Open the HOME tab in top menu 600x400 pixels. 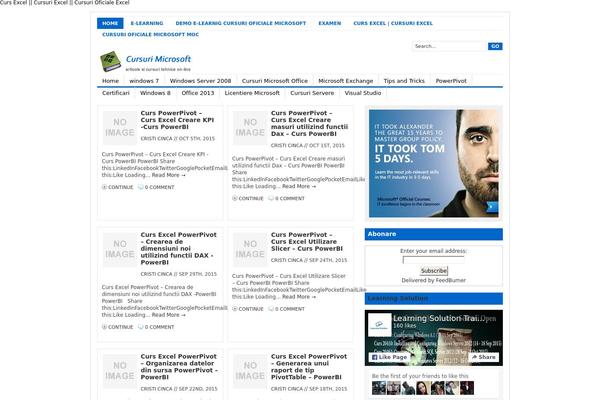click(x=110, y=23)
